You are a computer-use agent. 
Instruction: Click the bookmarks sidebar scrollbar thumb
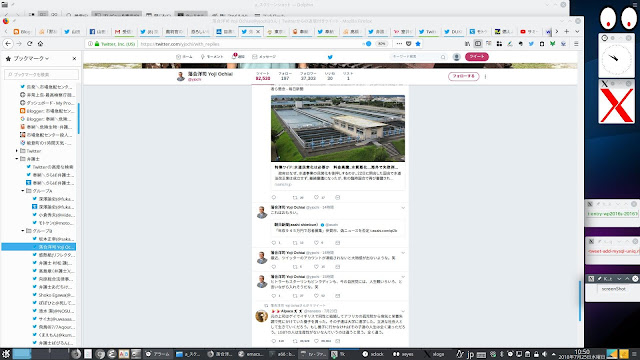78,118
